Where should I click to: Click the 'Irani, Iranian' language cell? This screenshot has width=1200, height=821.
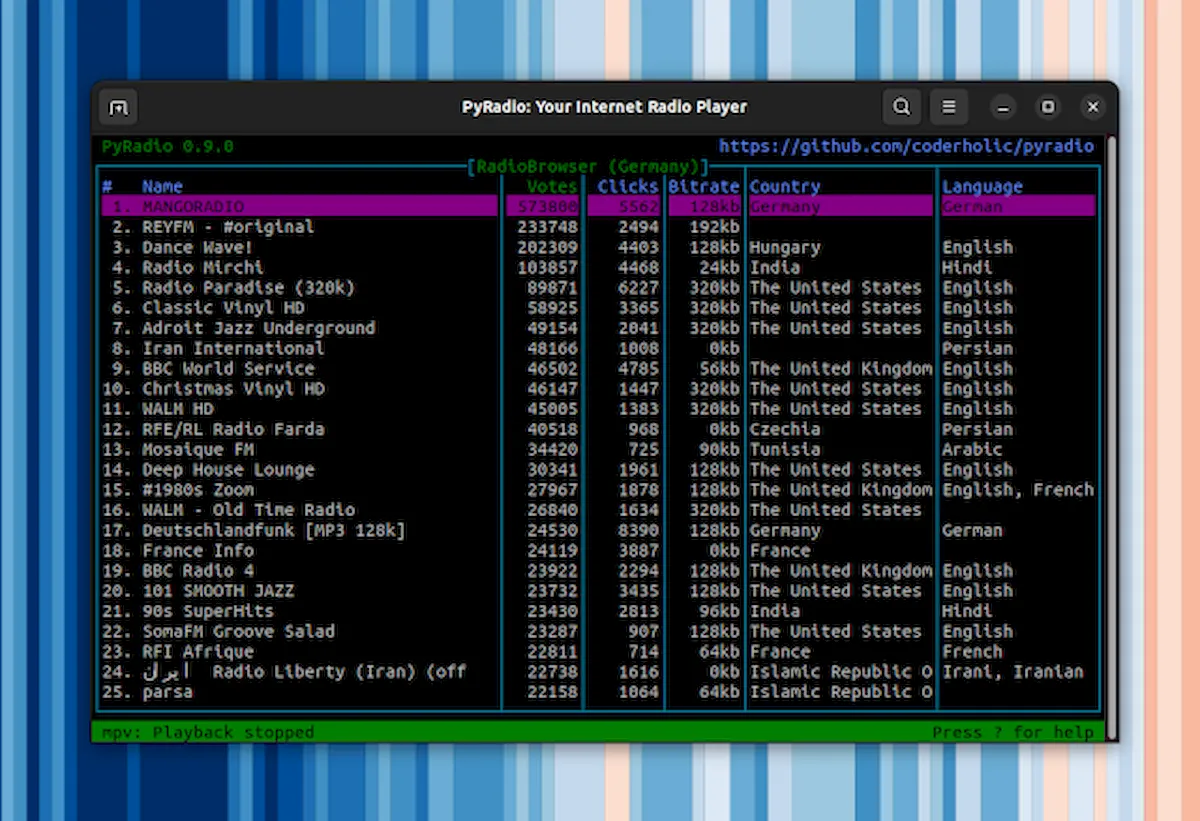tap(1013, 671)
